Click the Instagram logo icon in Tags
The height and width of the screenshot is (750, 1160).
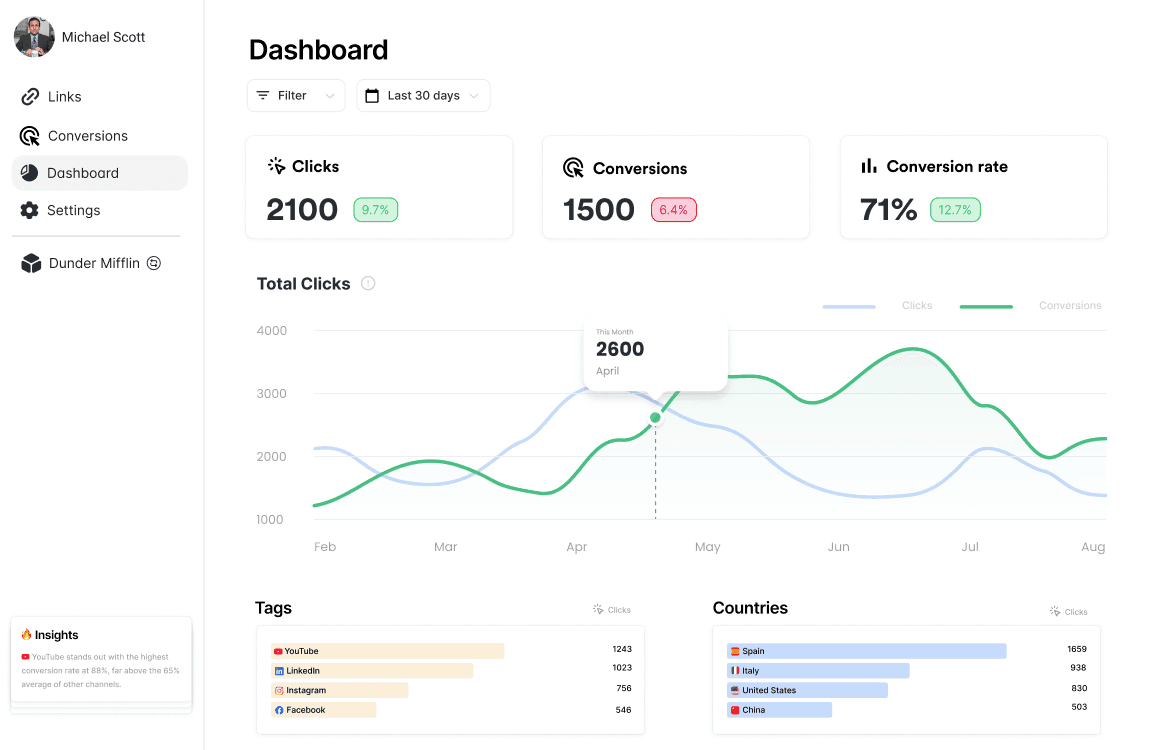coord(279,690)
